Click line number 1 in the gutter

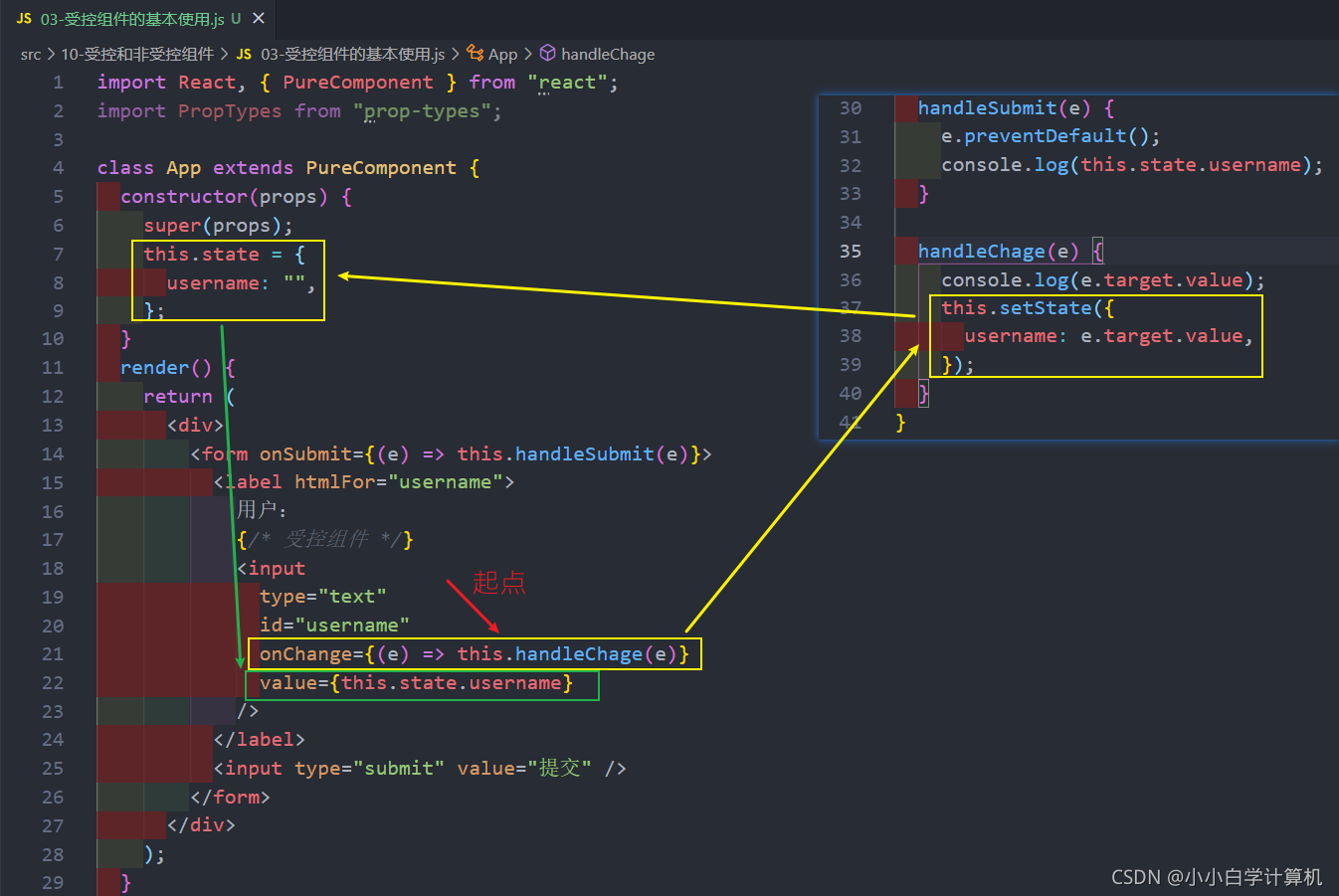point(58,83)
